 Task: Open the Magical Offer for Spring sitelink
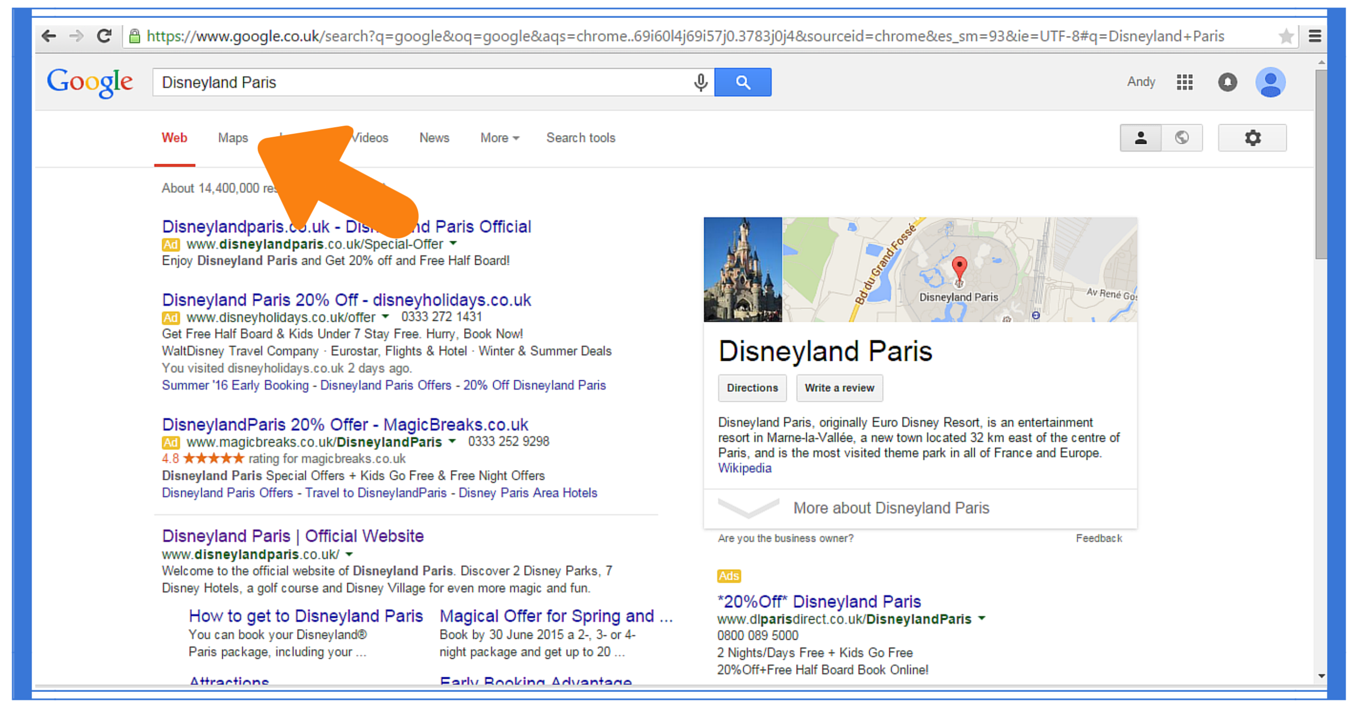[556, 616]
